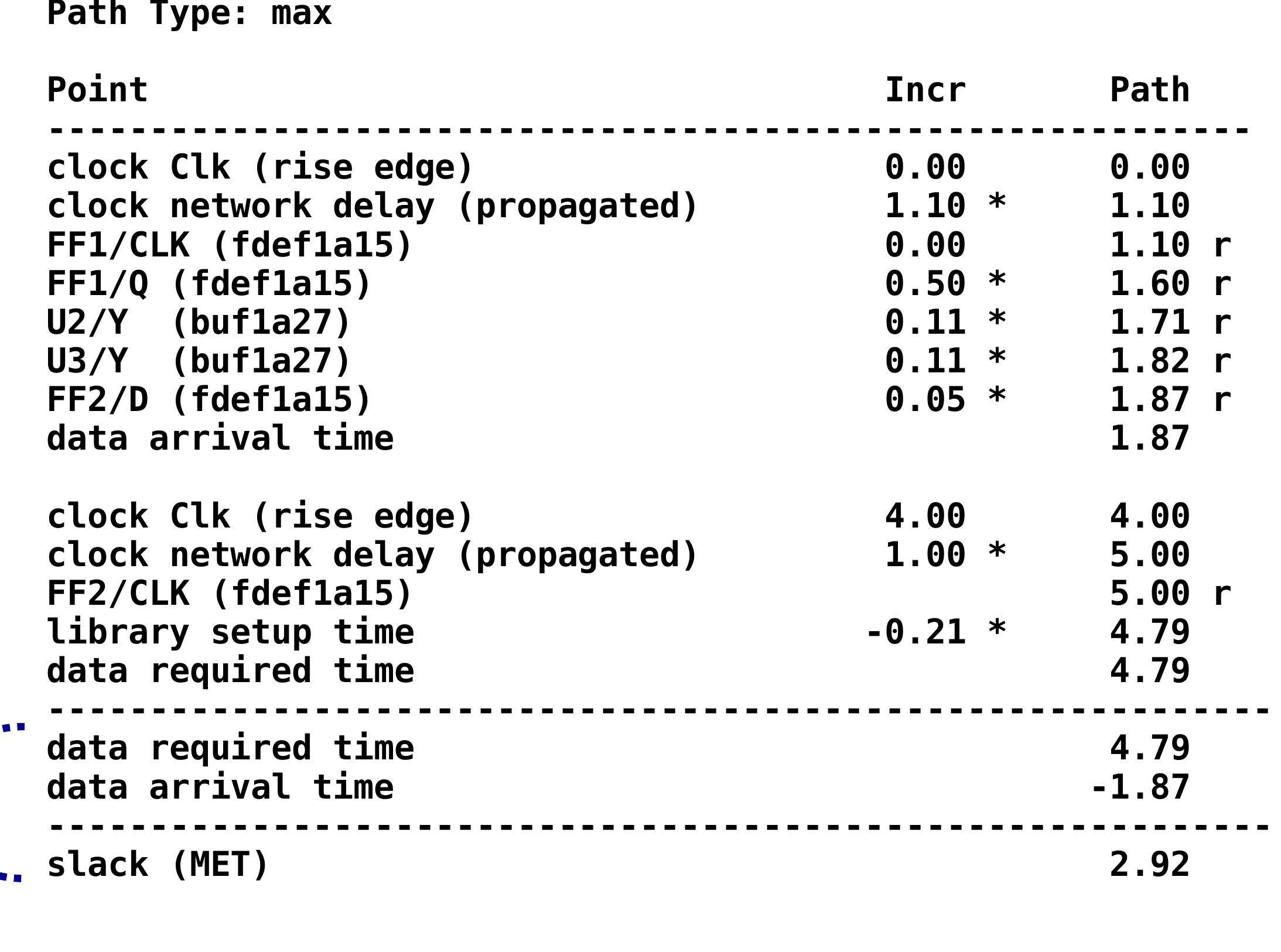The image size is (1281, 952).
Task: Select the 'library setup time' label
Action: coord(230,632)
